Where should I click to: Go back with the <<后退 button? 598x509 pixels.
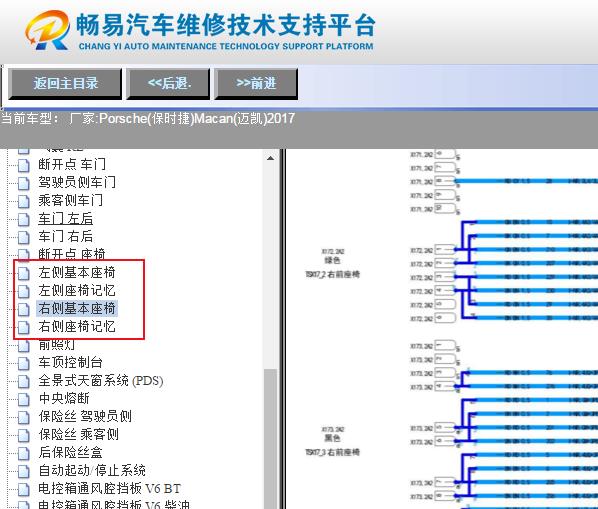coord(168,83)
